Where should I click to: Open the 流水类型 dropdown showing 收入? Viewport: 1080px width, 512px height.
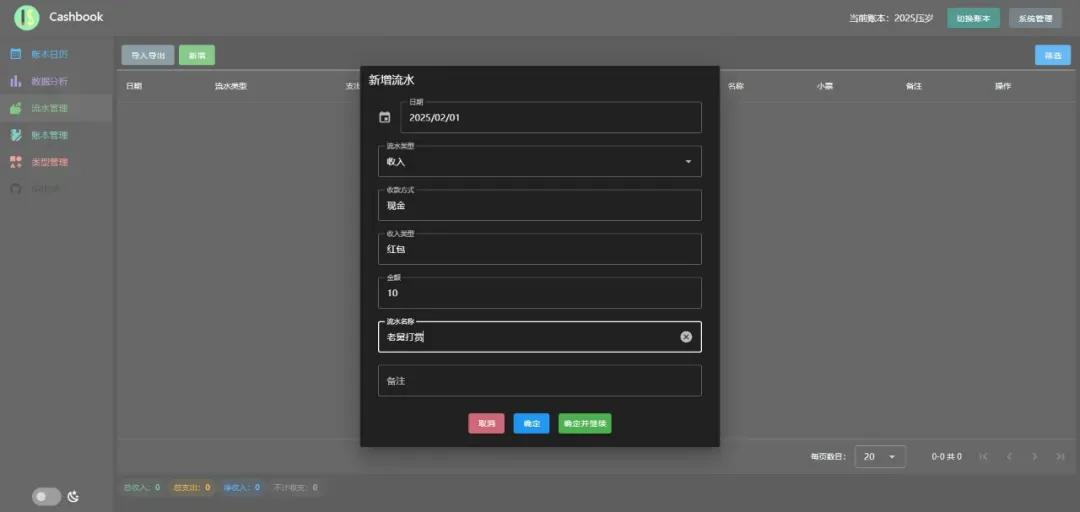click(540, 161)
